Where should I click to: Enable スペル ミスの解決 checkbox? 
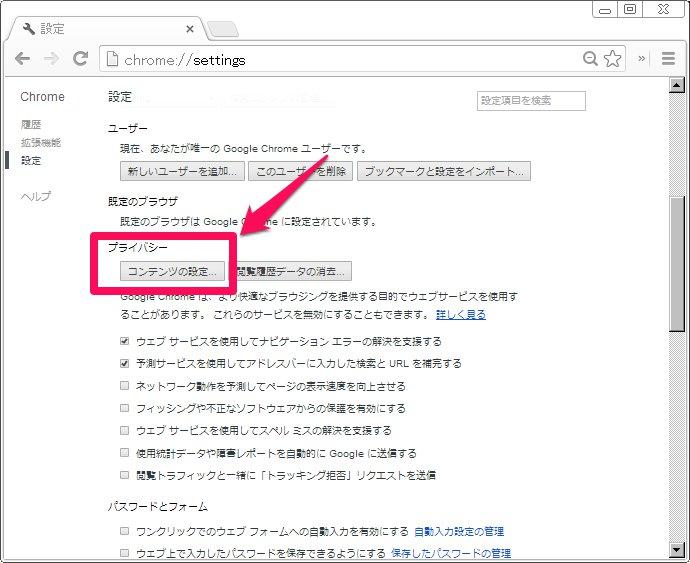pyautogui.click(x=125, y=430)
